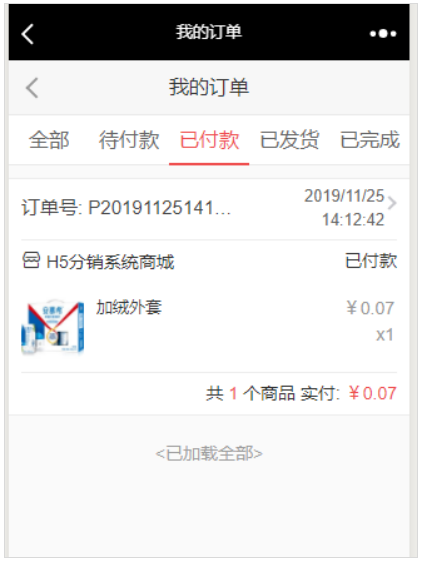Click the 已加载全部 footer text
This screenshot has height=565, width=422.
(x=209, y=453)
